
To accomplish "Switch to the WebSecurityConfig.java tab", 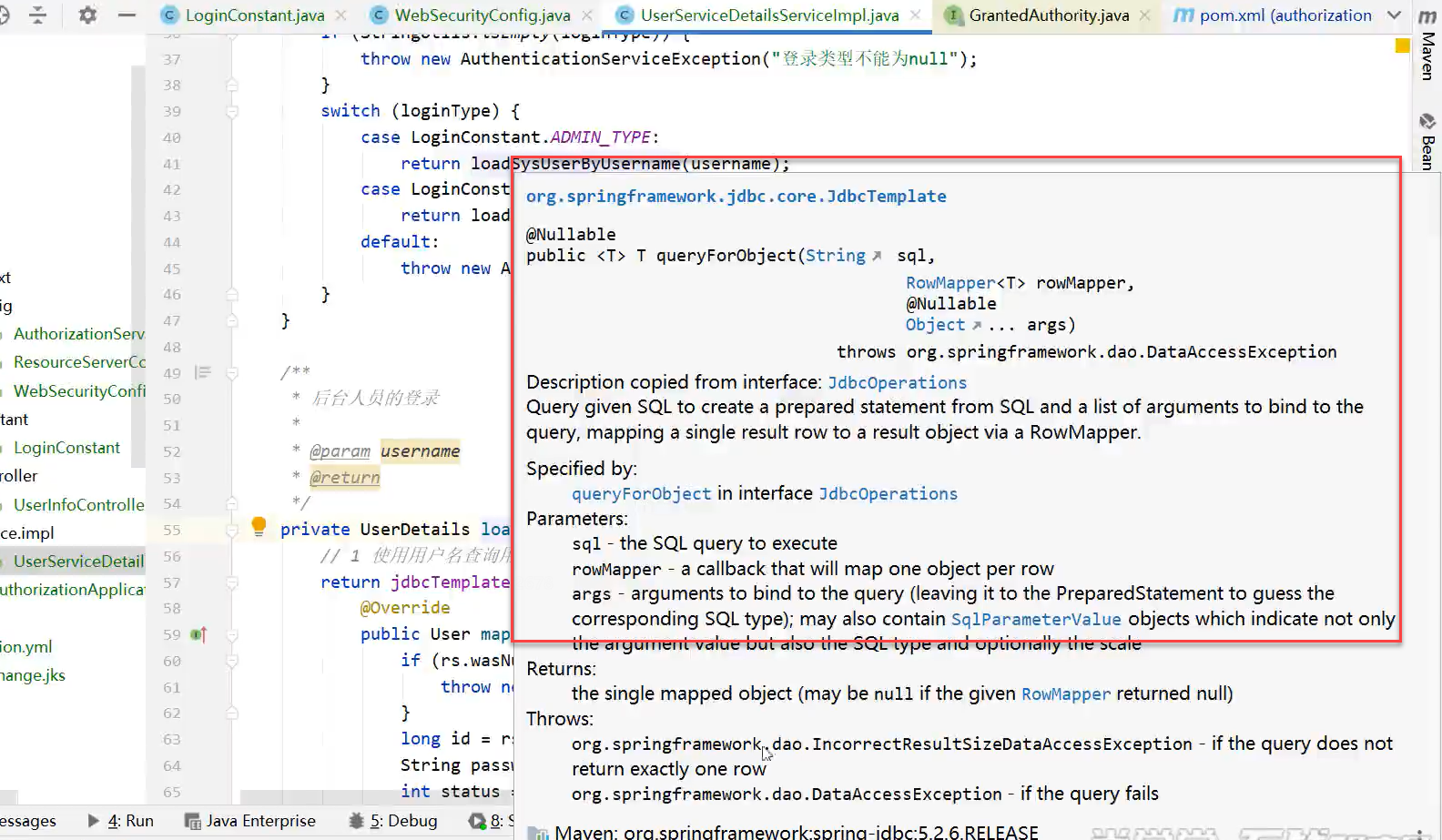I will coord(482,15).
